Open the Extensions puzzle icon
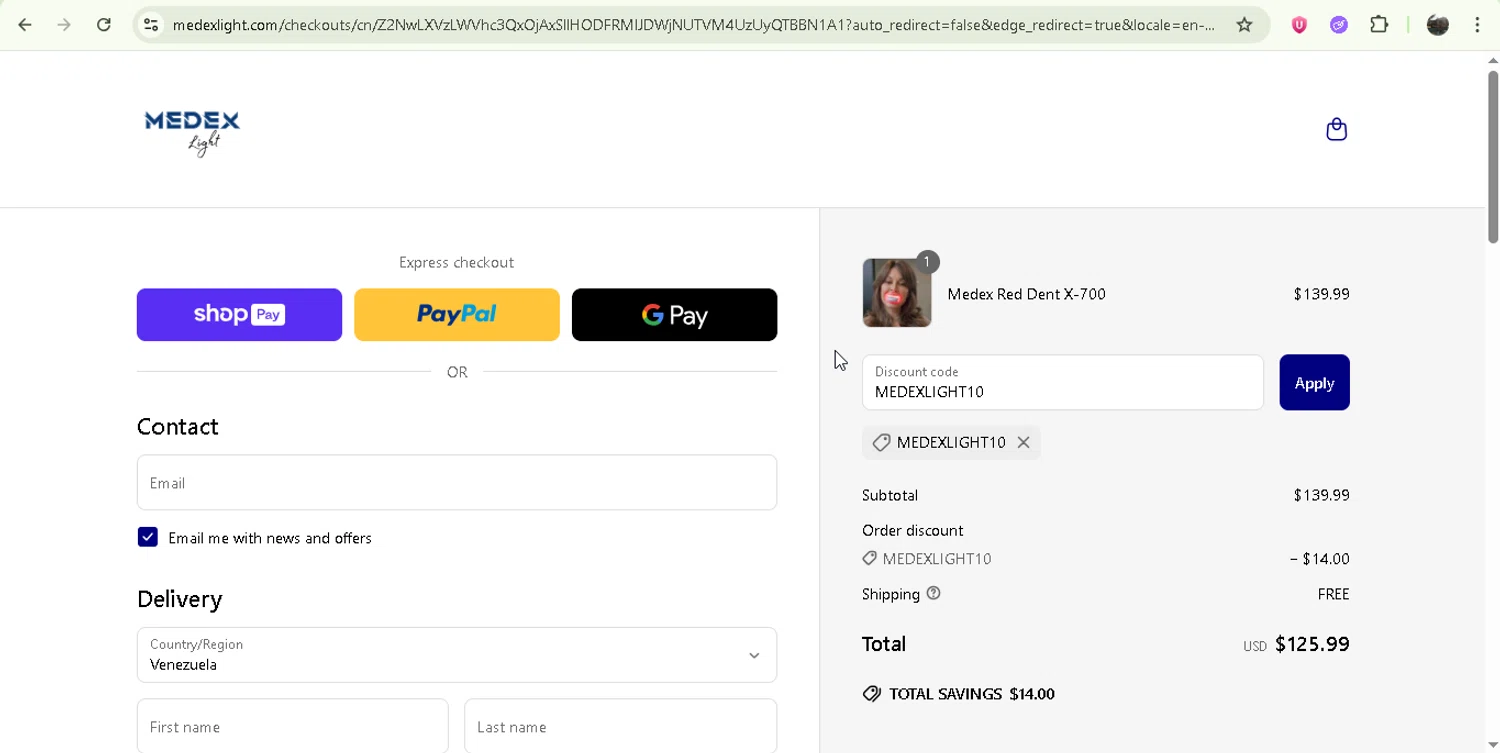This screenshot has height=753, width=1500. (1379, 25)
